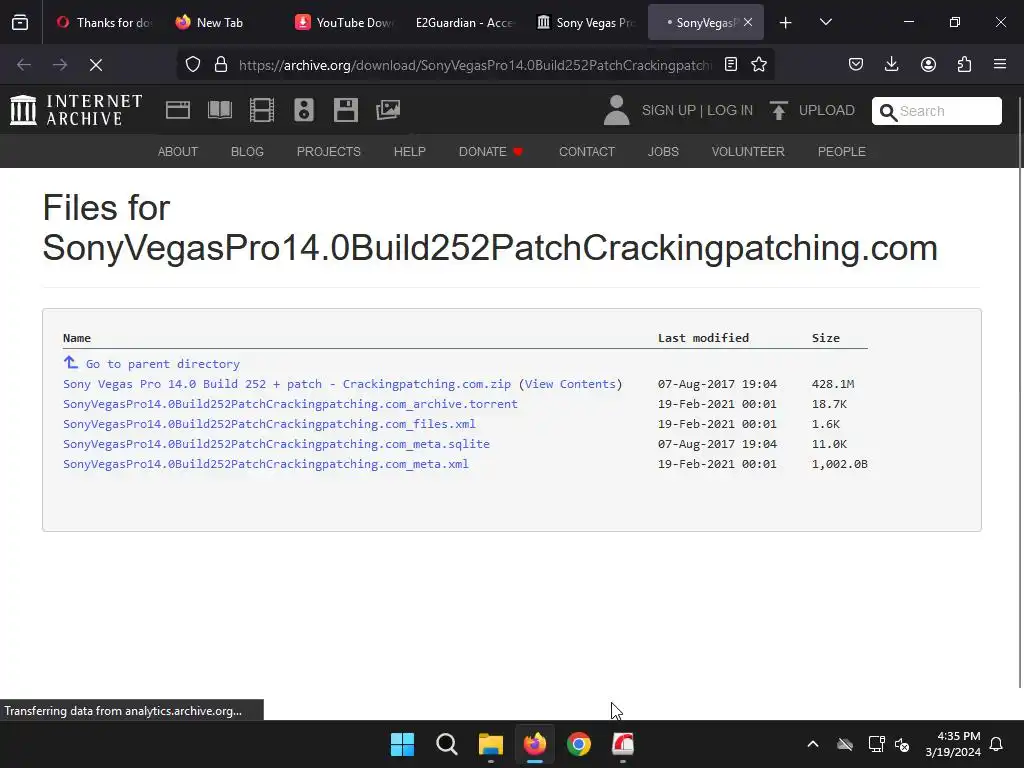The image size is (1024, 768).
Task: Open CONTACT menu item
Action: tap(586, 152)
